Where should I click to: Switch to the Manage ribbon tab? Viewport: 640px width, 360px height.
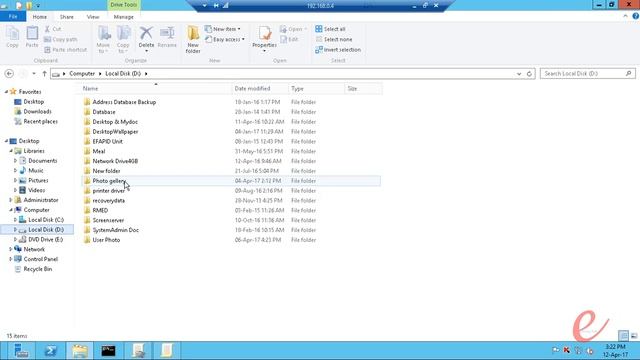tap(124, 17)
